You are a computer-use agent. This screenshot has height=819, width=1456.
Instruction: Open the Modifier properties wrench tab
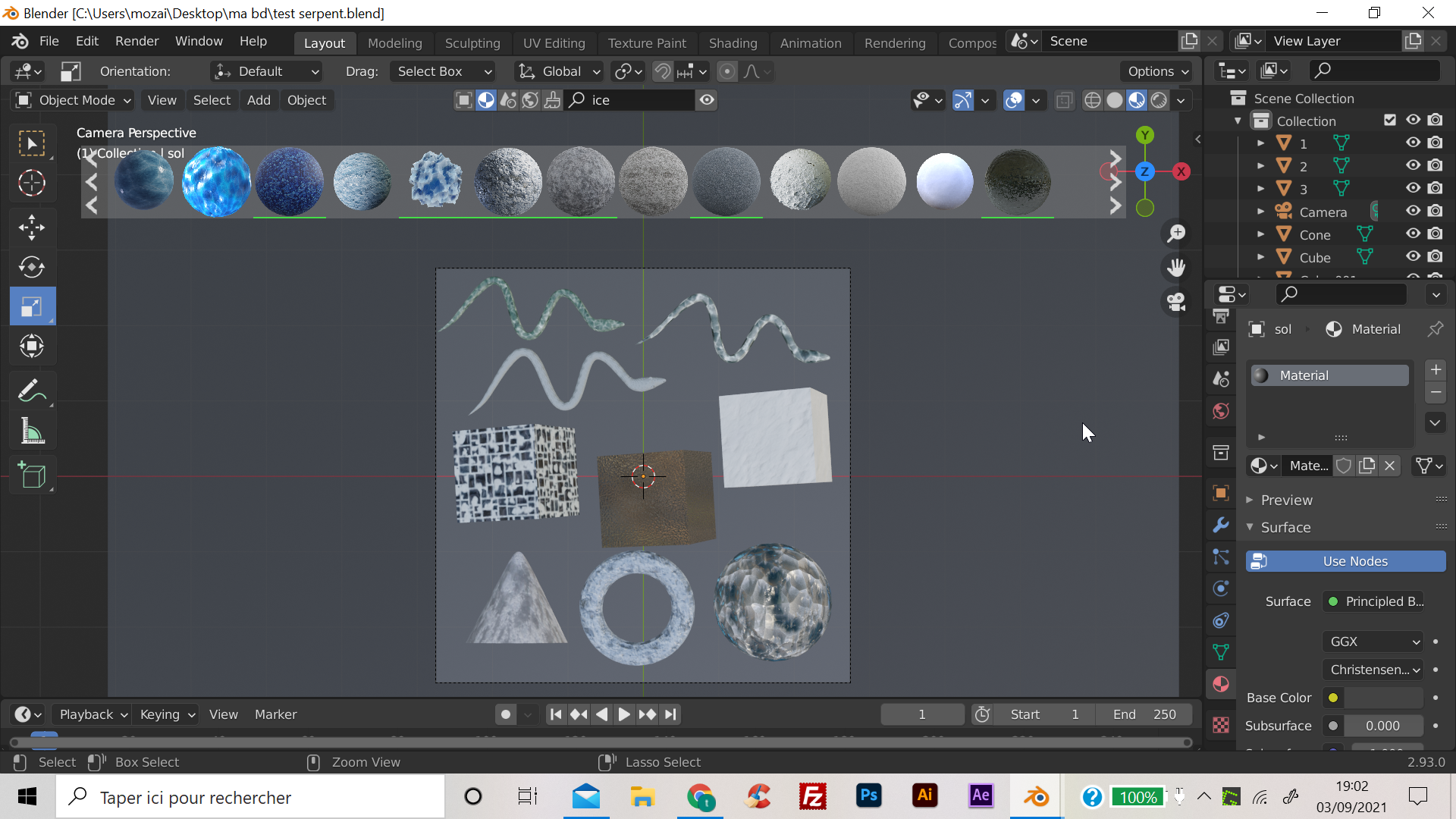click(x=1221, y=525)
